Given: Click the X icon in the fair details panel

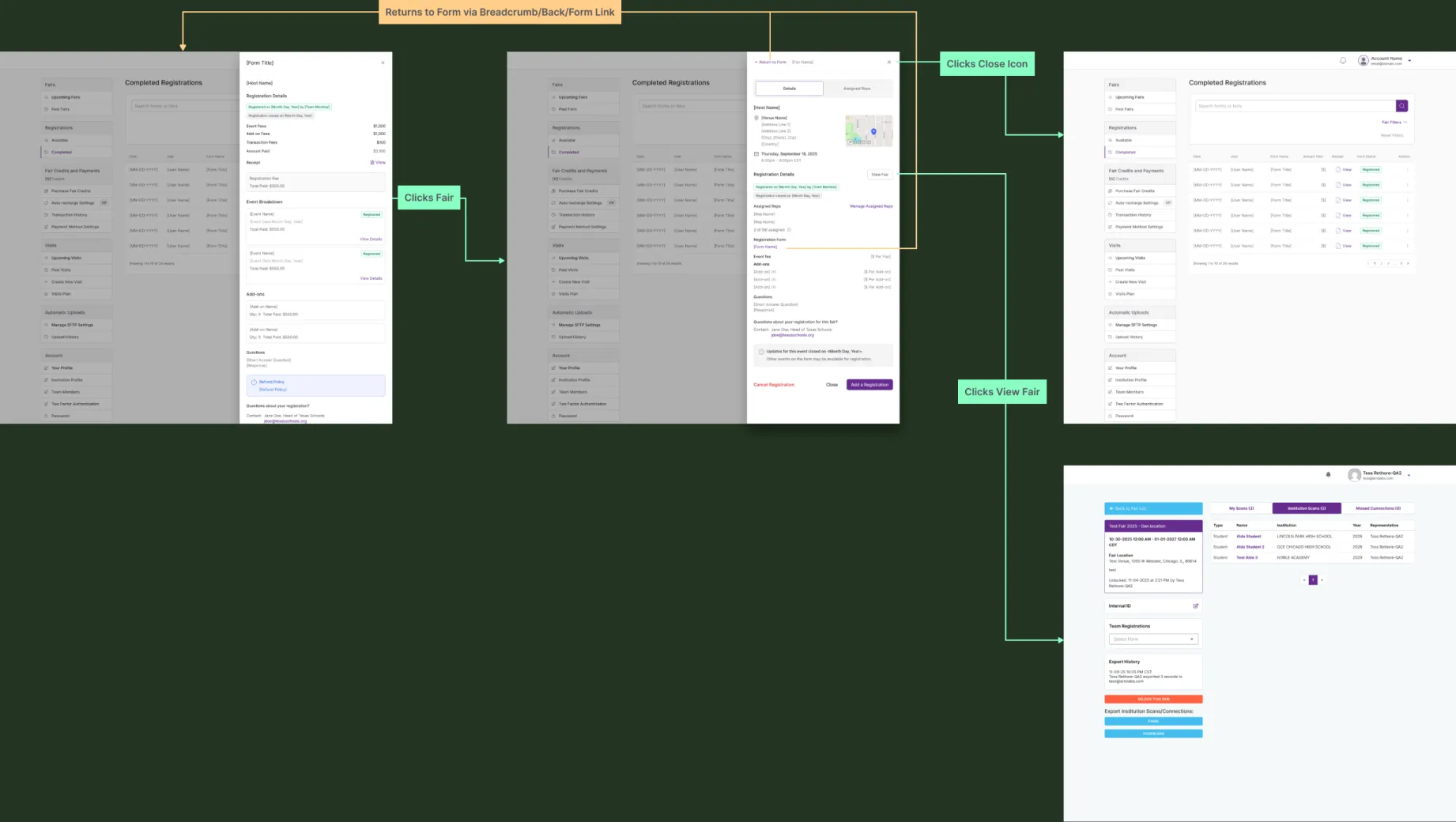Looking at the screenshot, I should tap(888, 62).
